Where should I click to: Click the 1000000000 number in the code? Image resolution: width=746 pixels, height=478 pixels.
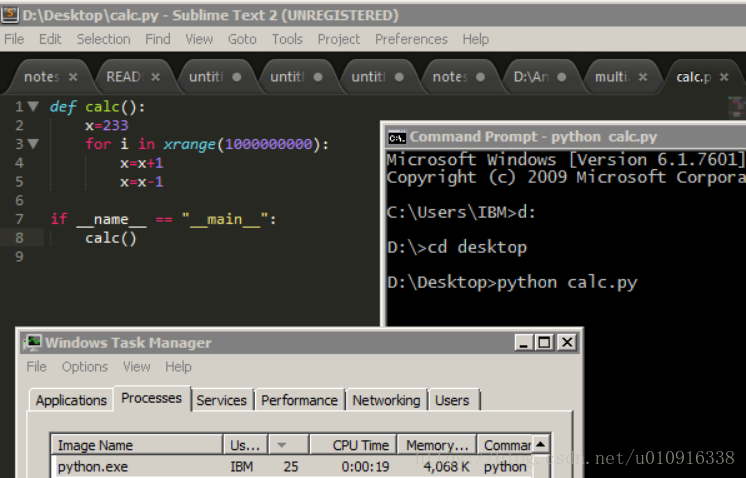[268, 144]
